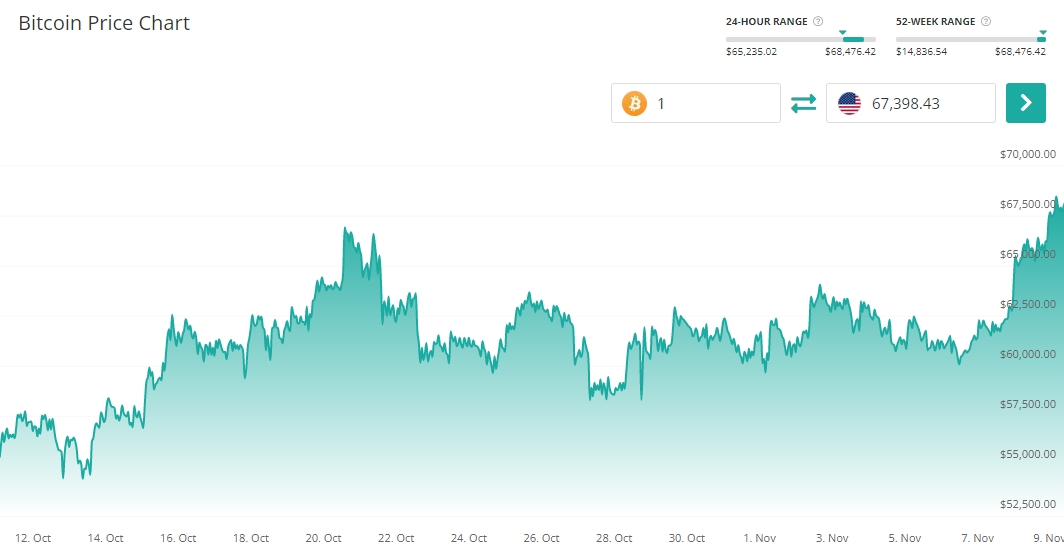Click the 20. Oct date label
The width and height of the screenshot is (1064, 549).
pyautogui.click(x=324, y=538)
